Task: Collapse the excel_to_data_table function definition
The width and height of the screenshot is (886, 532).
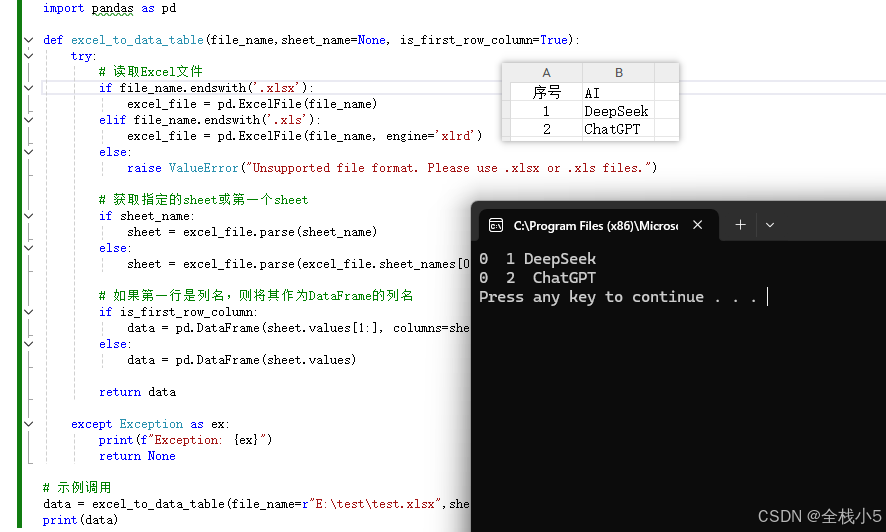Action: [x=28, y=40]
